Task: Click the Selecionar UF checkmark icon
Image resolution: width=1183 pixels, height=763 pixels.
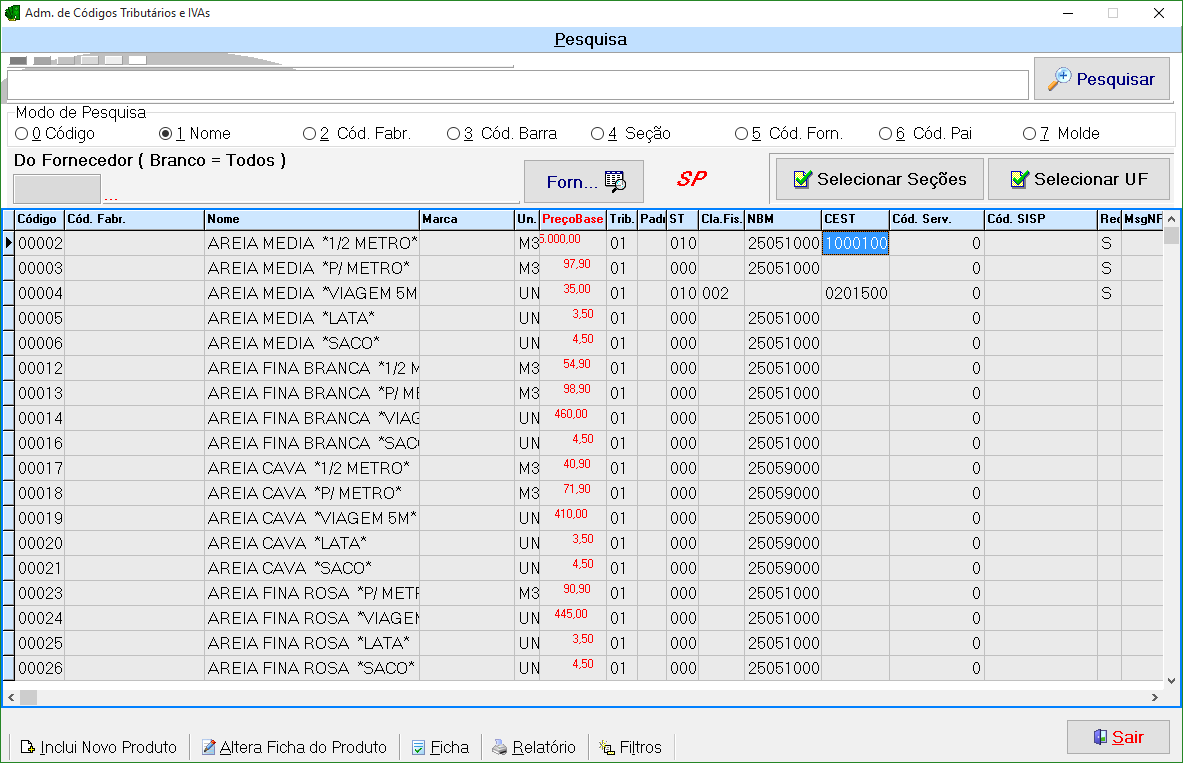Action: pos(1019,179)
